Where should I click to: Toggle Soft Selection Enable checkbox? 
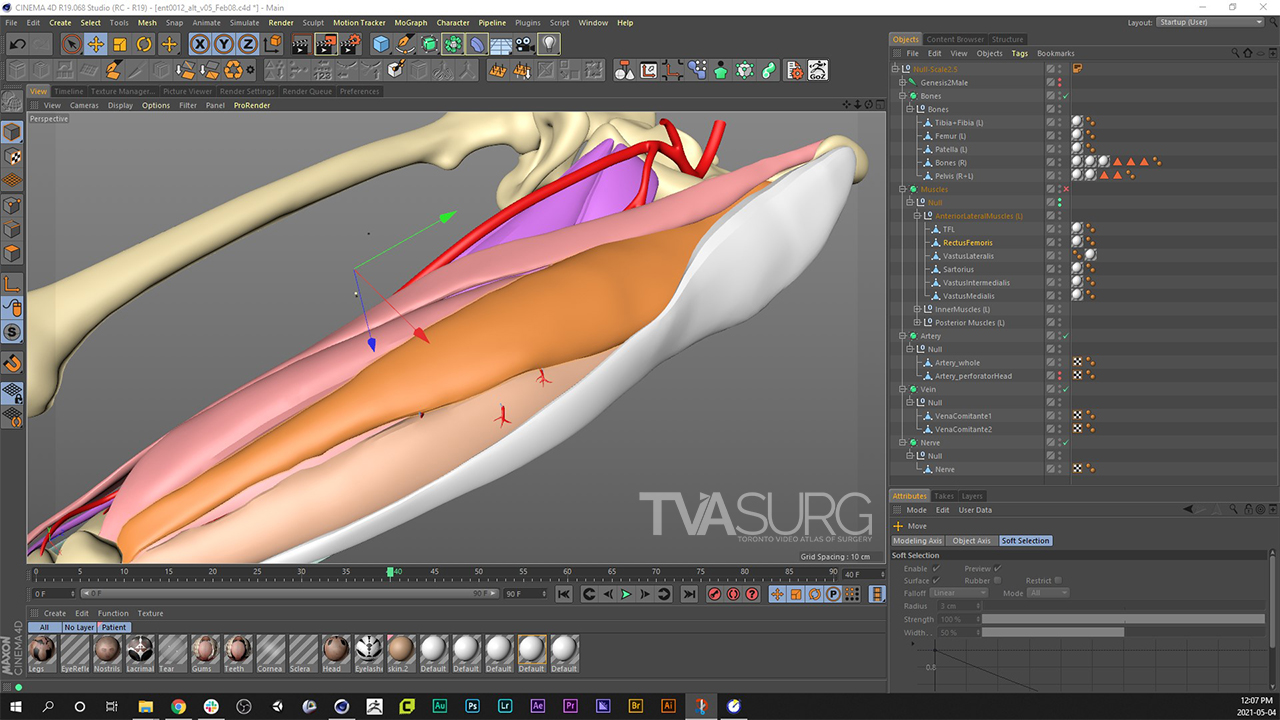[936, 568]
